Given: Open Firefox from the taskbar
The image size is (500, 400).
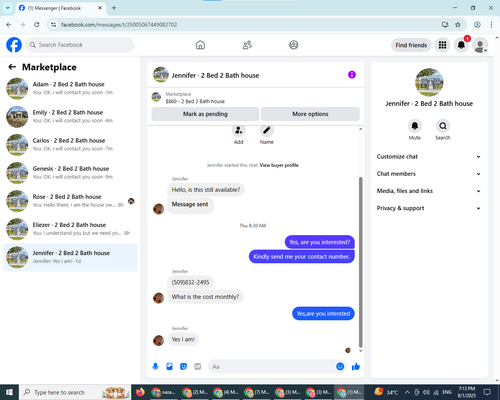Looking at the screenshot, I should pos(140,392).
